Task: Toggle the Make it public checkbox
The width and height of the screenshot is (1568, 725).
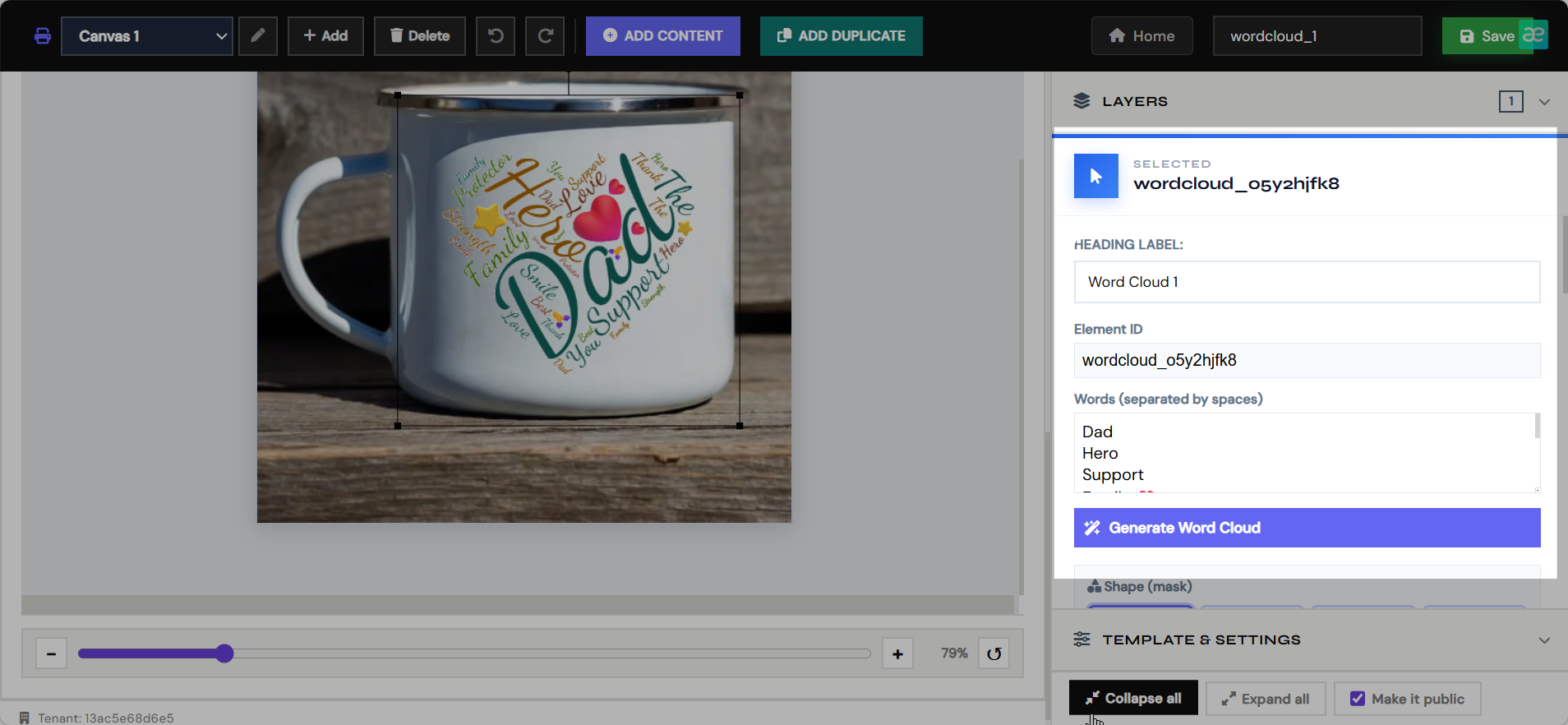Action: click(1358, 699)
